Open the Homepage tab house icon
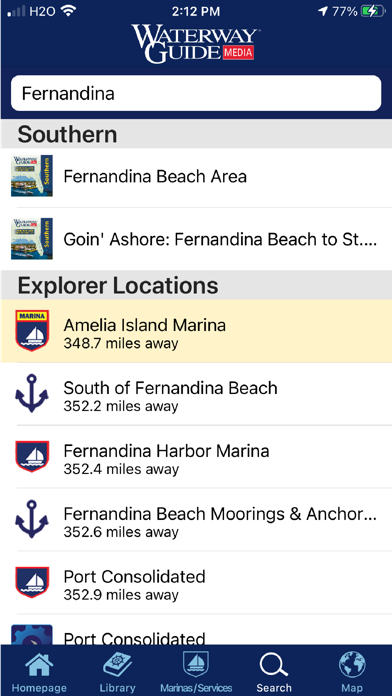Image resolution: width=392 pixels, height=696 pixels. (39, 666)
